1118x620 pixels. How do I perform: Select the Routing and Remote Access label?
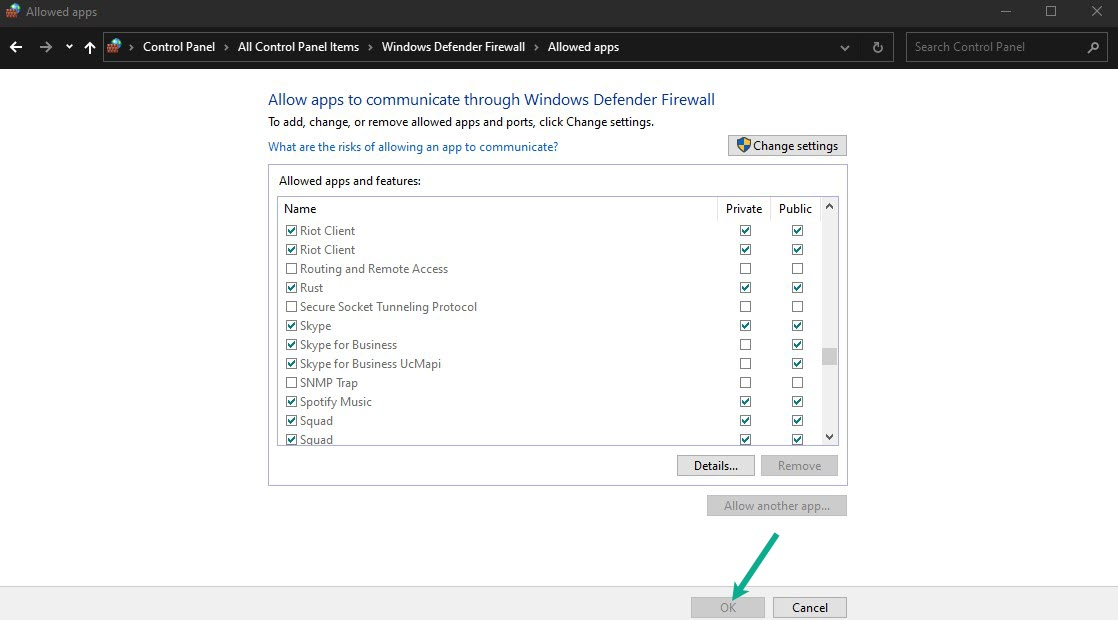374,269
